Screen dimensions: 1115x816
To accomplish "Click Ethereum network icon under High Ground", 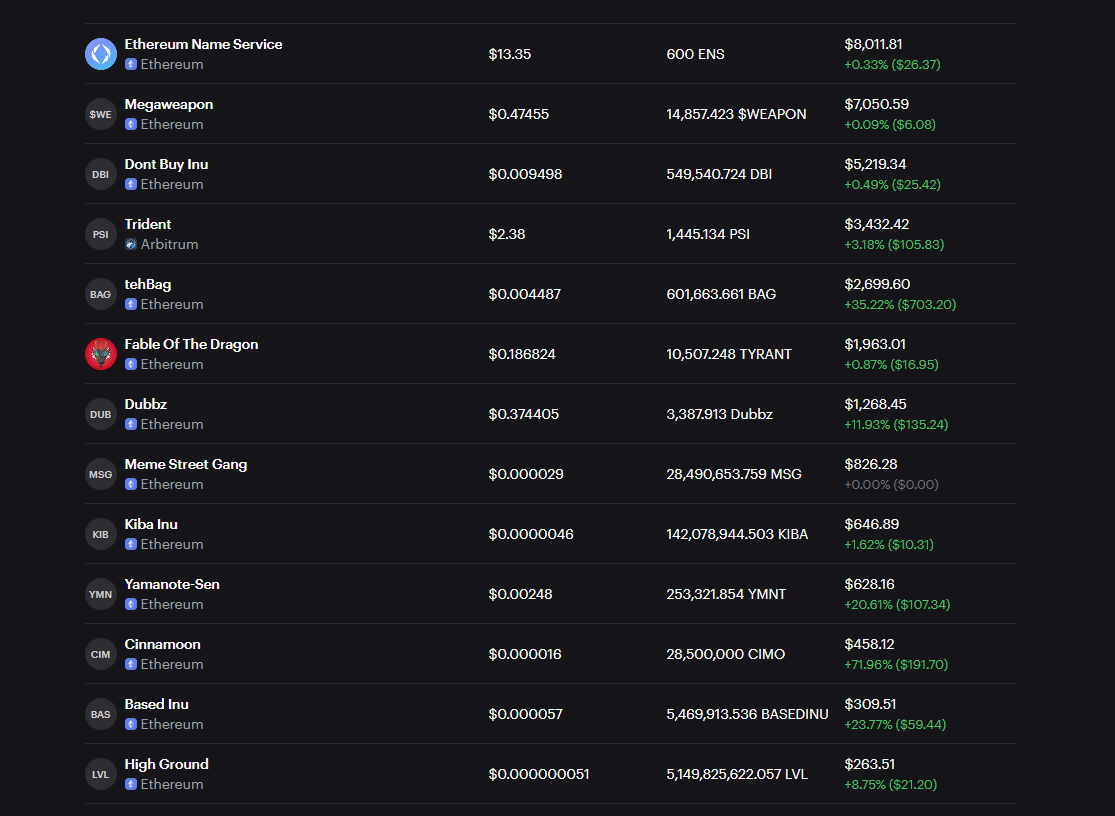I will coord(131,784).
